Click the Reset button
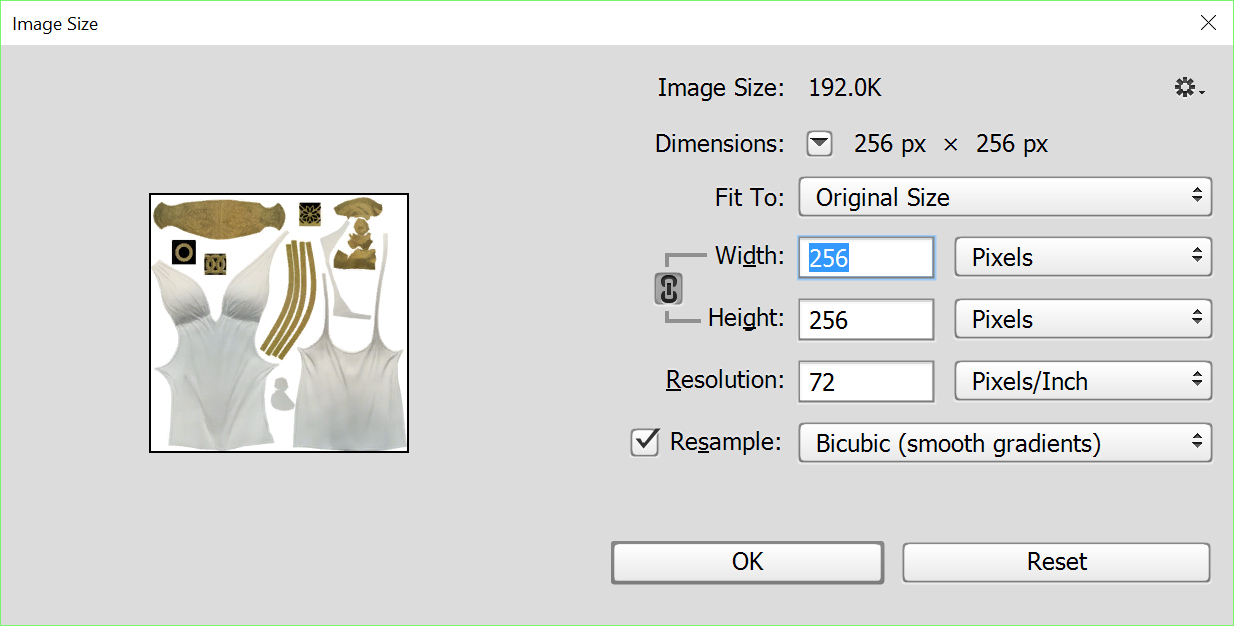 [1056, 562]
